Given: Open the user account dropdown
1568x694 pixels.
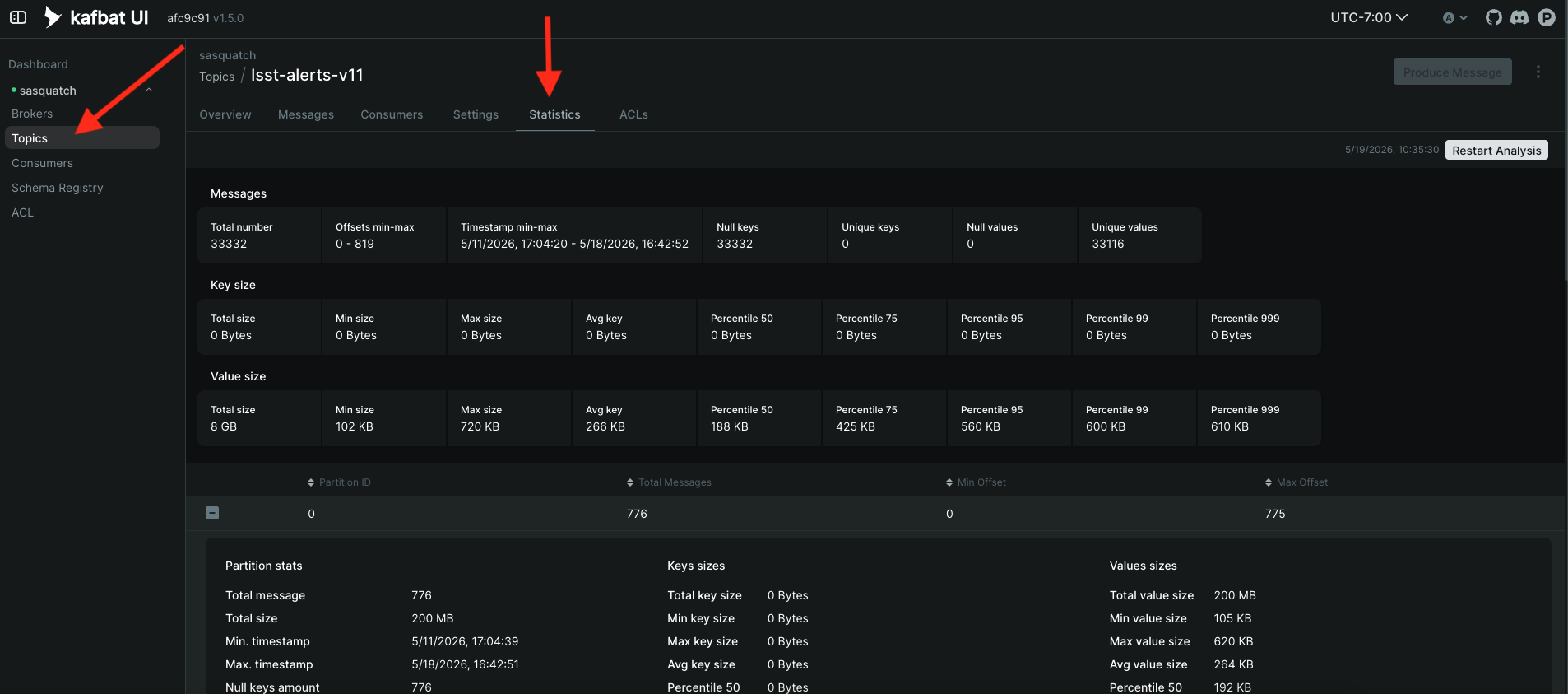Looking at the screenshot, I should tap(1454, 17).
